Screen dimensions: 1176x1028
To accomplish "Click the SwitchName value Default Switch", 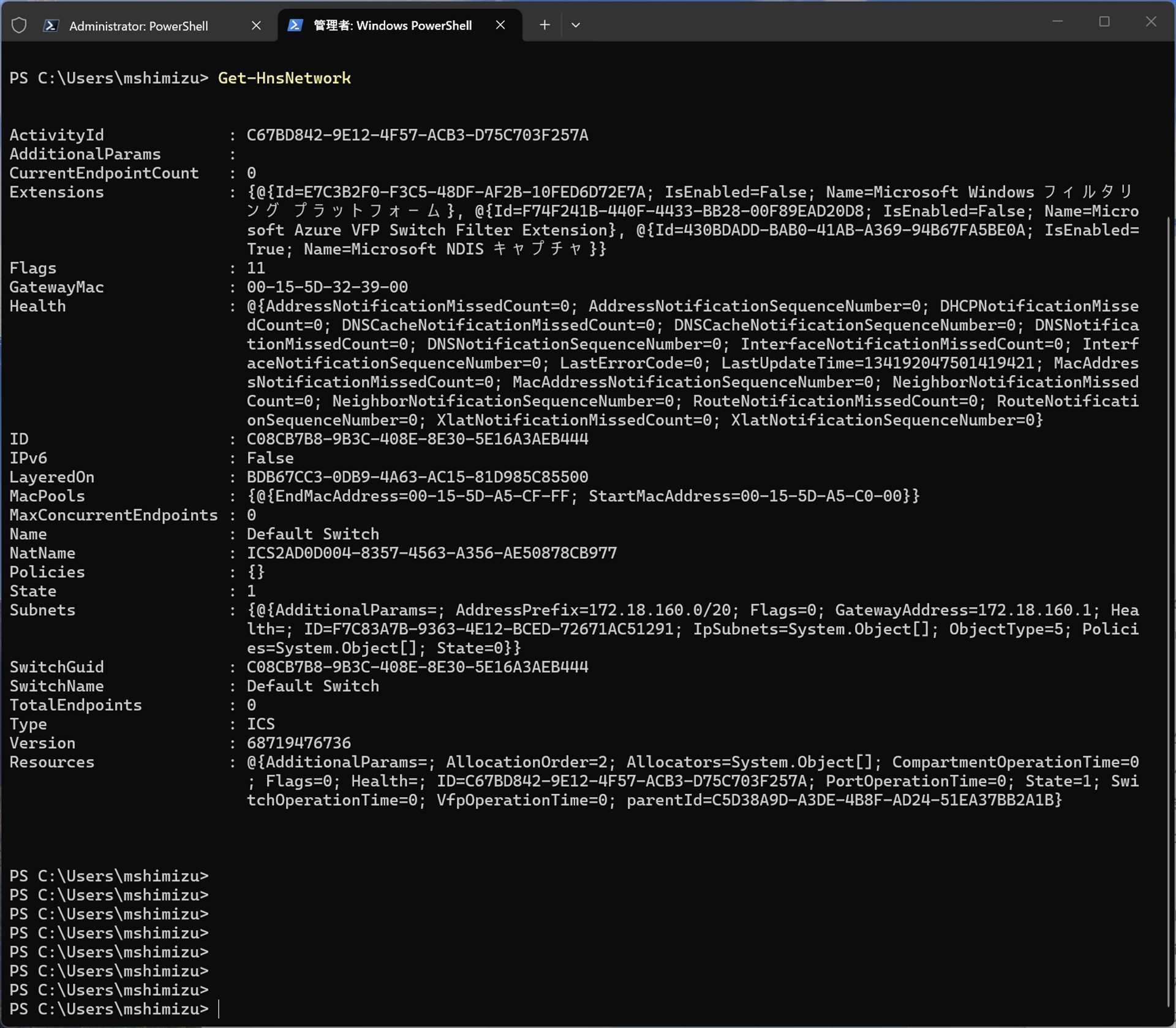I will point(312,686).
